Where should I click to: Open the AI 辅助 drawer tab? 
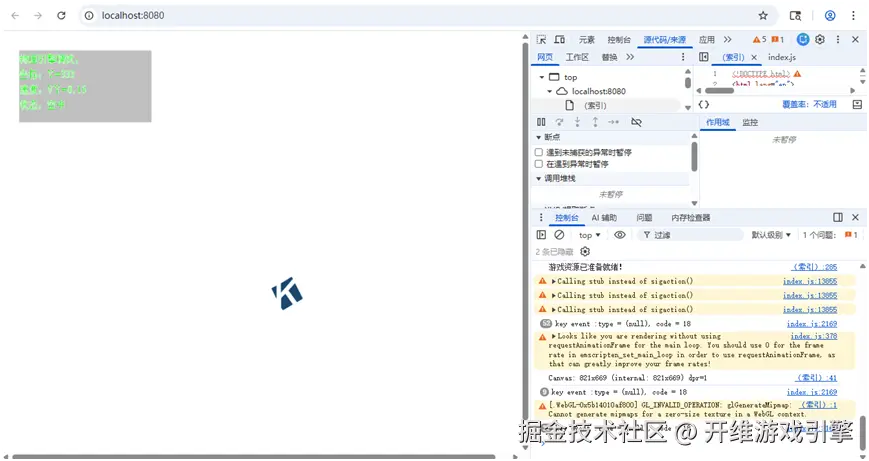604,218
